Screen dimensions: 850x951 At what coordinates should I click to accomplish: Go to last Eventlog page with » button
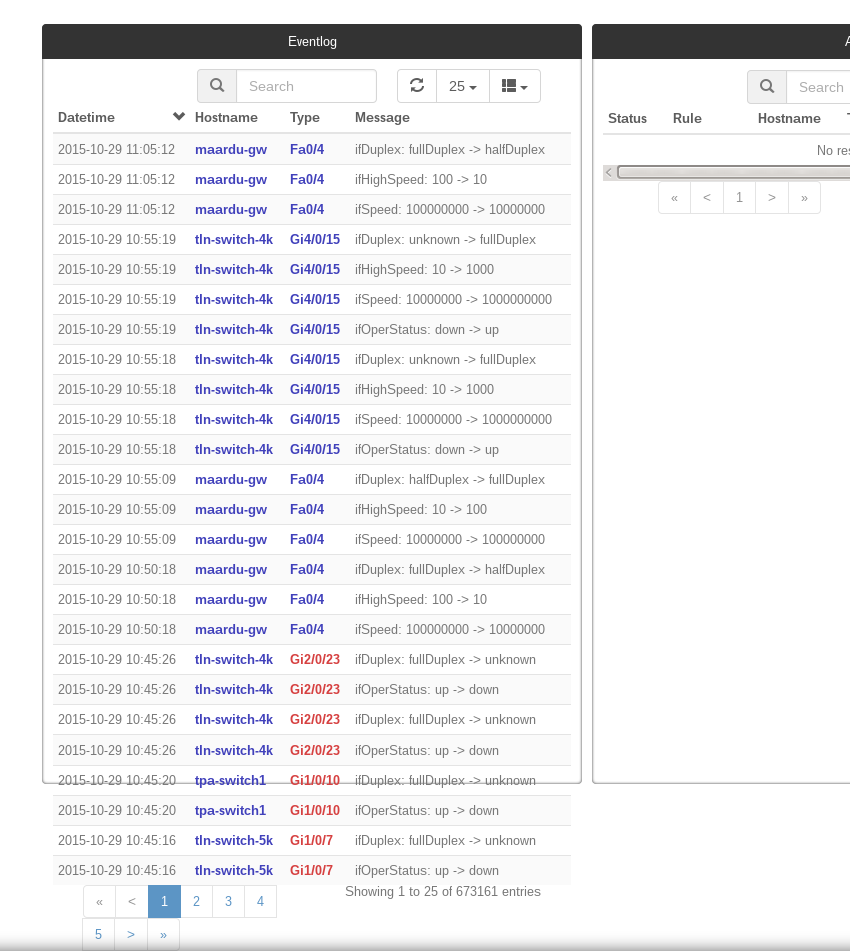click(163, 935)
